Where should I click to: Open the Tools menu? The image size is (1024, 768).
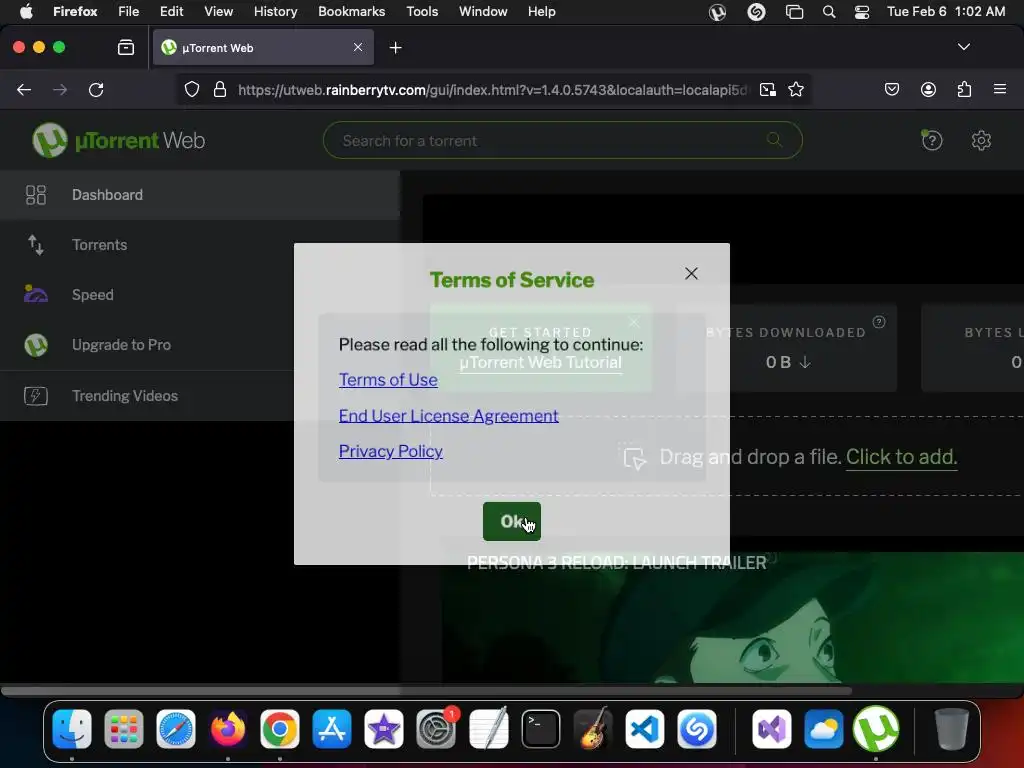click(x=422, y=12)
